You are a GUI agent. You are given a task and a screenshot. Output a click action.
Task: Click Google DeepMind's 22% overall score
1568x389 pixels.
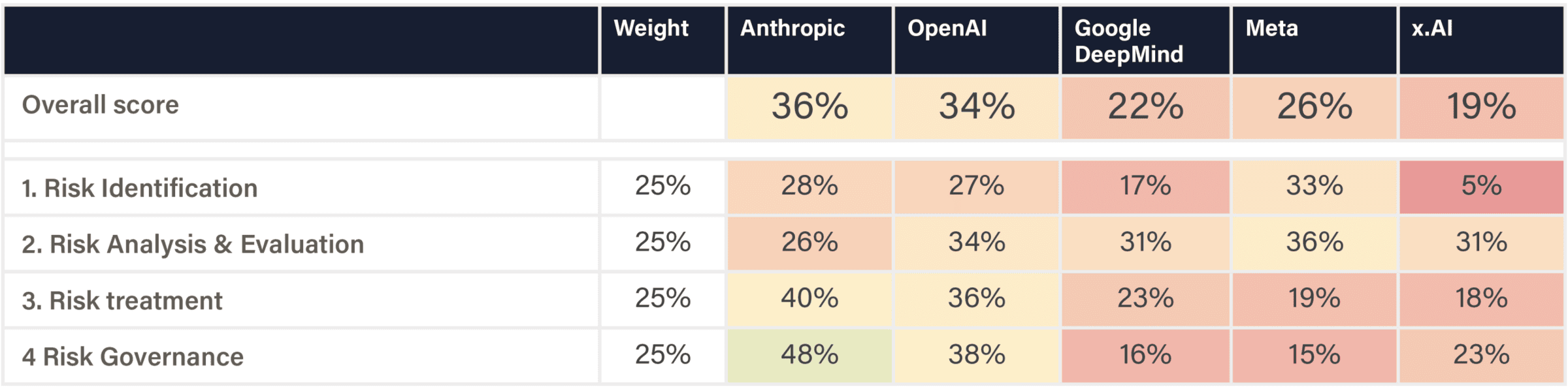(x=1145, y=106)
